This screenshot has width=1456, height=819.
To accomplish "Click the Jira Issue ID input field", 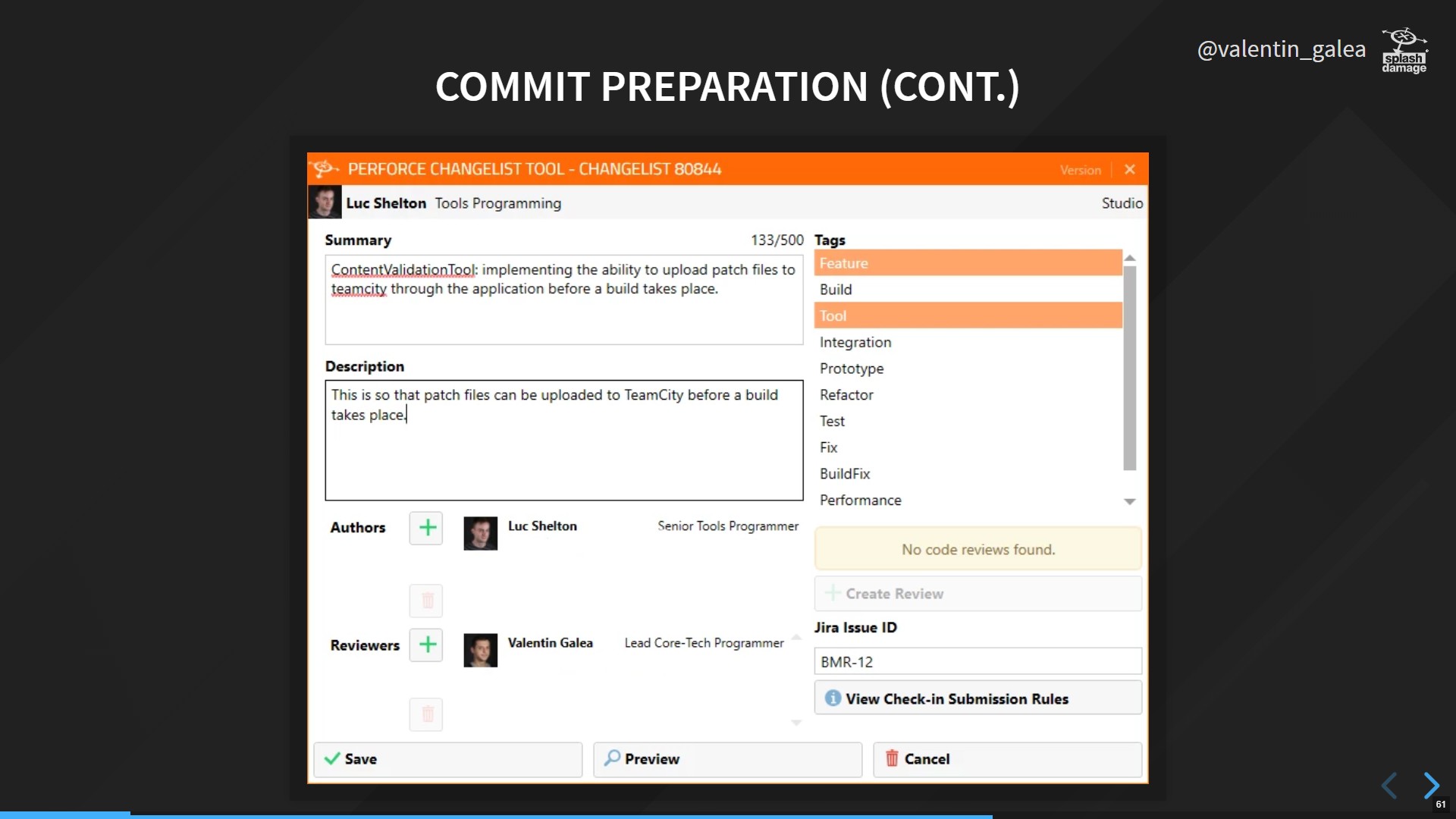I will (978, 661).
